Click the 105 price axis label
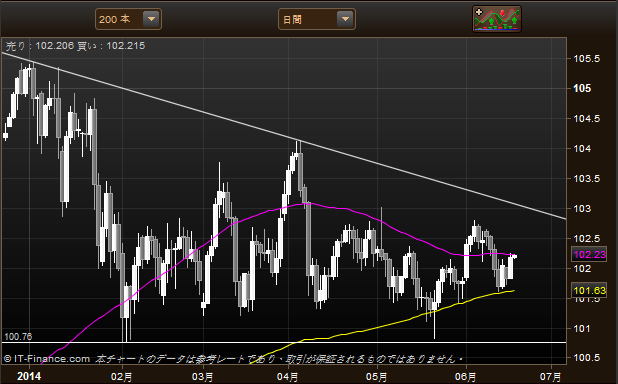 point(582,88)
